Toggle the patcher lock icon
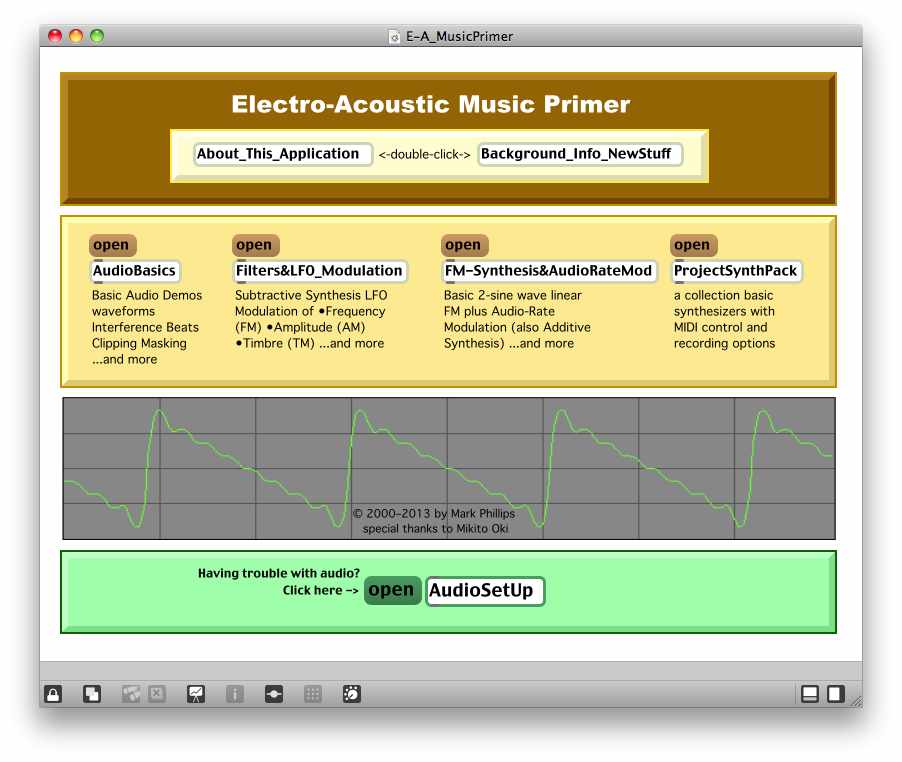 point(53,694)
